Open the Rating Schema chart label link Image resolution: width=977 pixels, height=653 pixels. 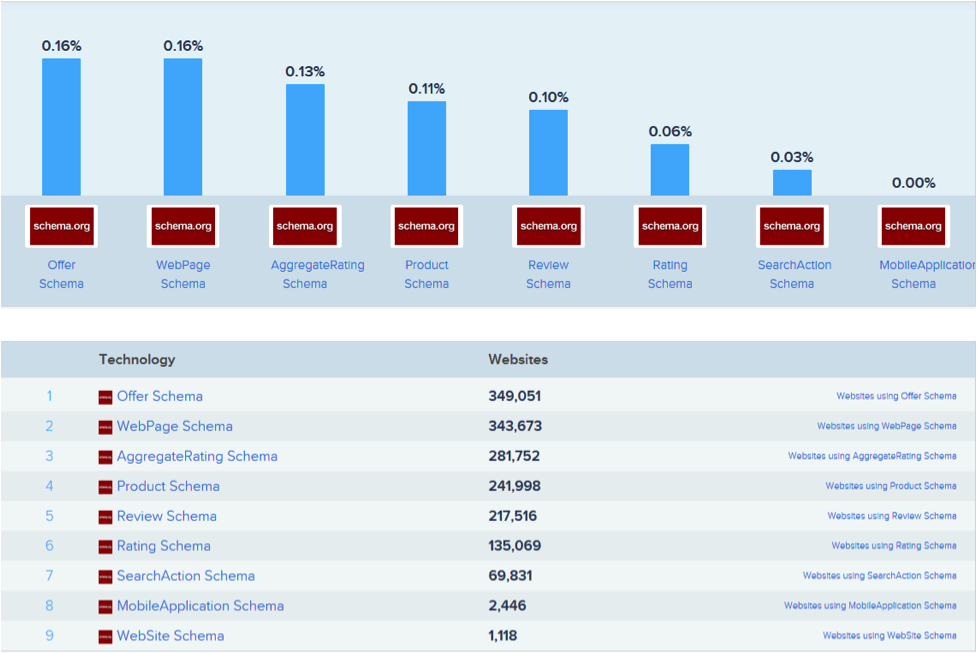pyautogui.click(x=670, y=274)
